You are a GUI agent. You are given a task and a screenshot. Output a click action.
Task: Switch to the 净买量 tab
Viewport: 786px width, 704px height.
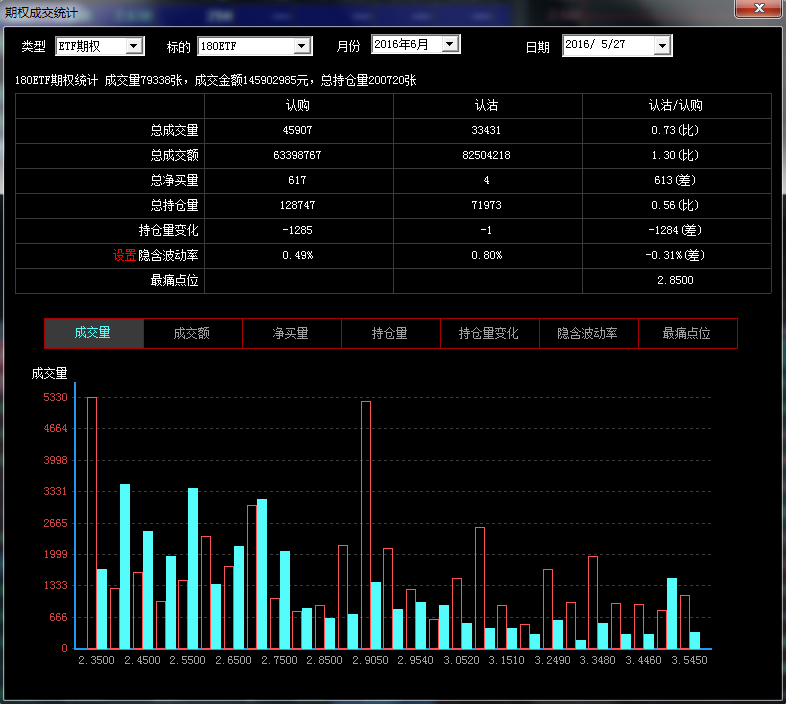pos(291,333)
